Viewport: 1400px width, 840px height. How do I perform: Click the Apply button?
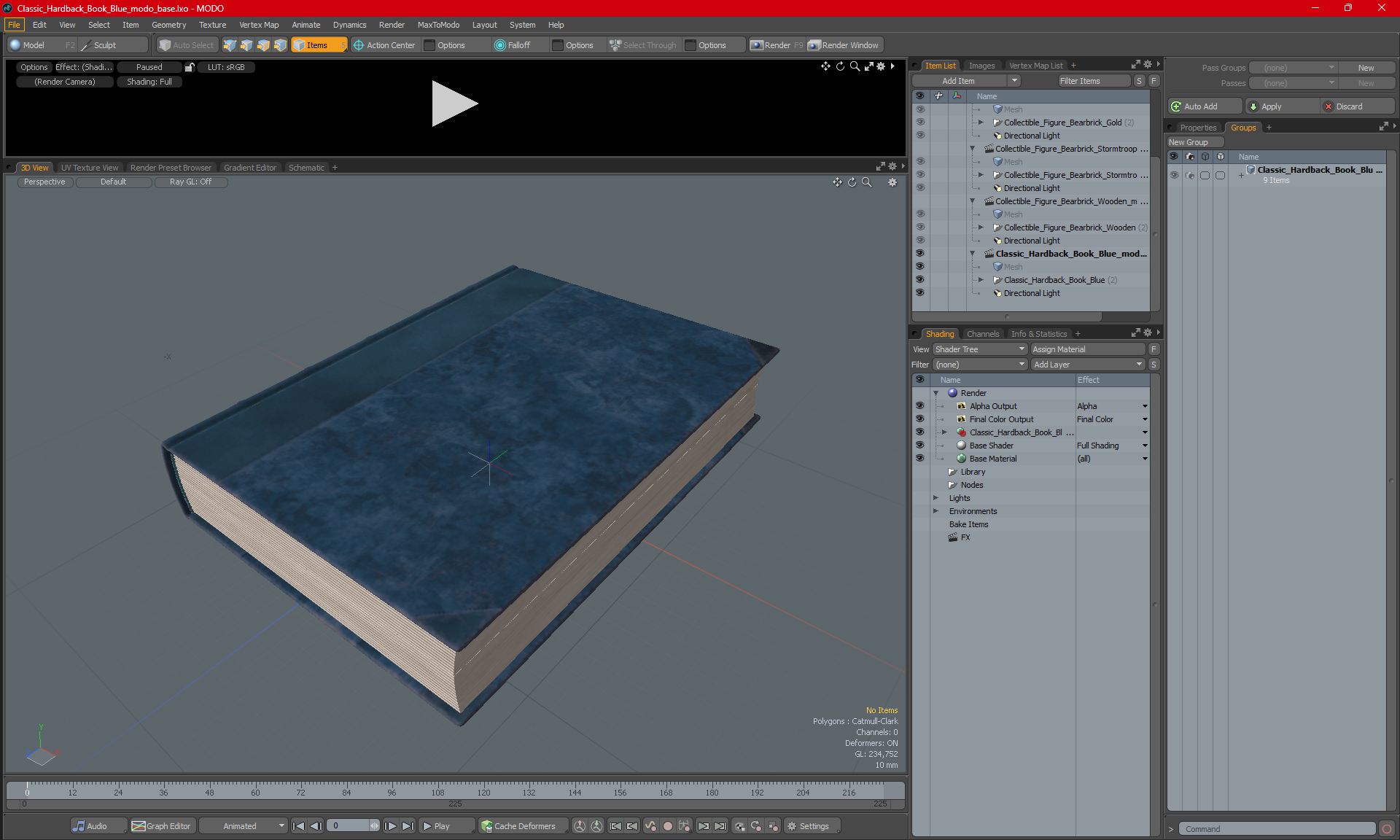[1282, 106]
